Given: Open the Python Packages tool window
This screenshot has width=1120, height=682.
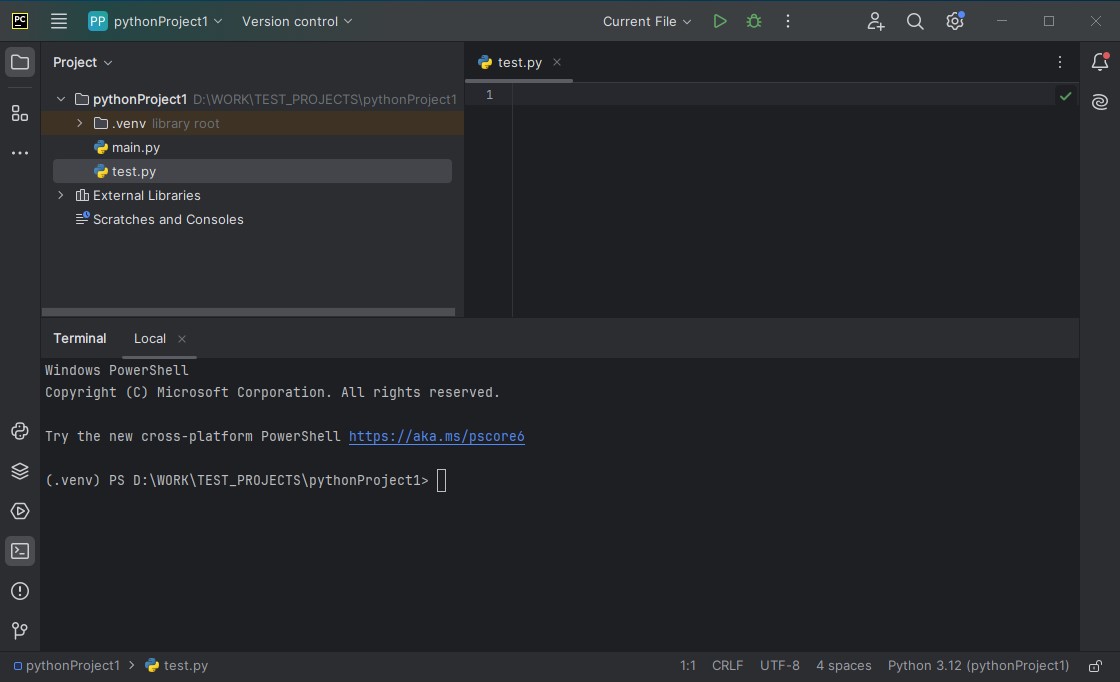Looking at the screenshot, I should (x=20, y=471).
